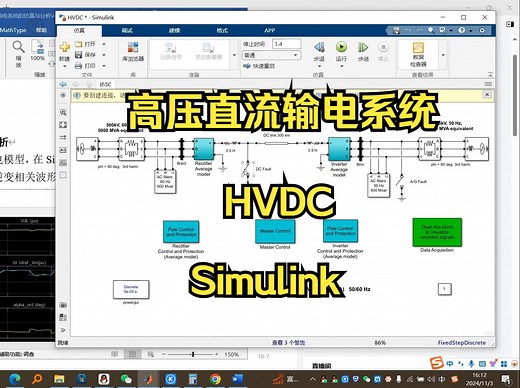Switch to the Debug ribbon tab
Screen dimensions: 520x388
pos(127,30)
